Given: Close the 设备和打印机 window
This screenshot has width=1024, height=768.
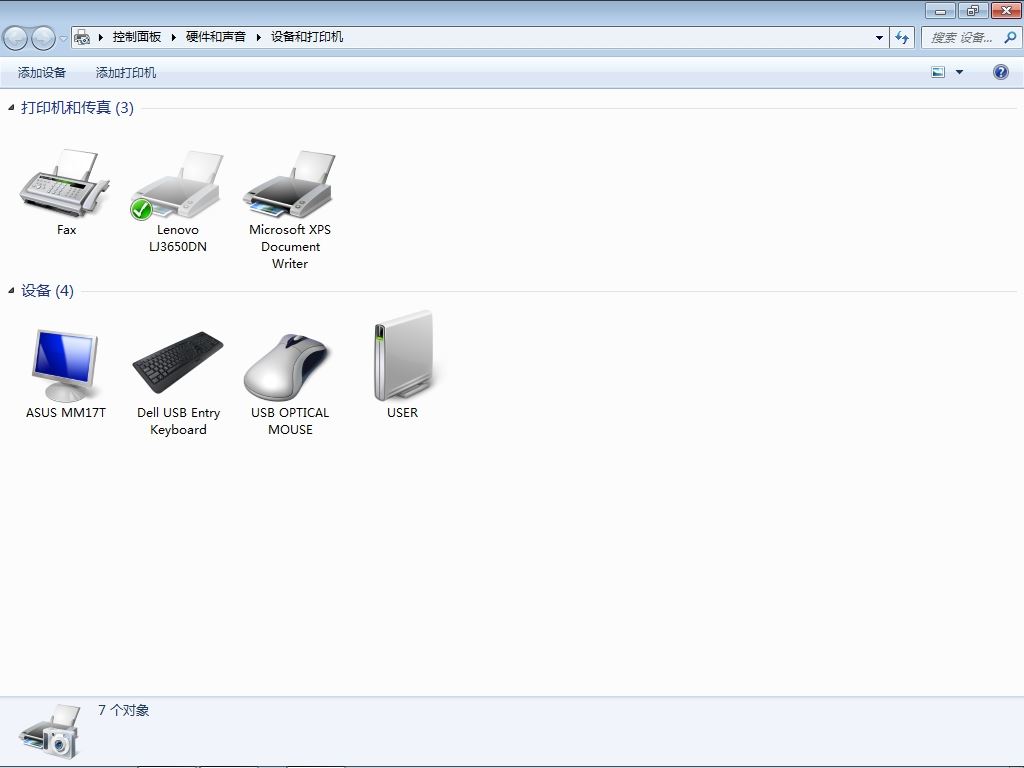Looking at the screenshot, I should (x=1006, y=10).
